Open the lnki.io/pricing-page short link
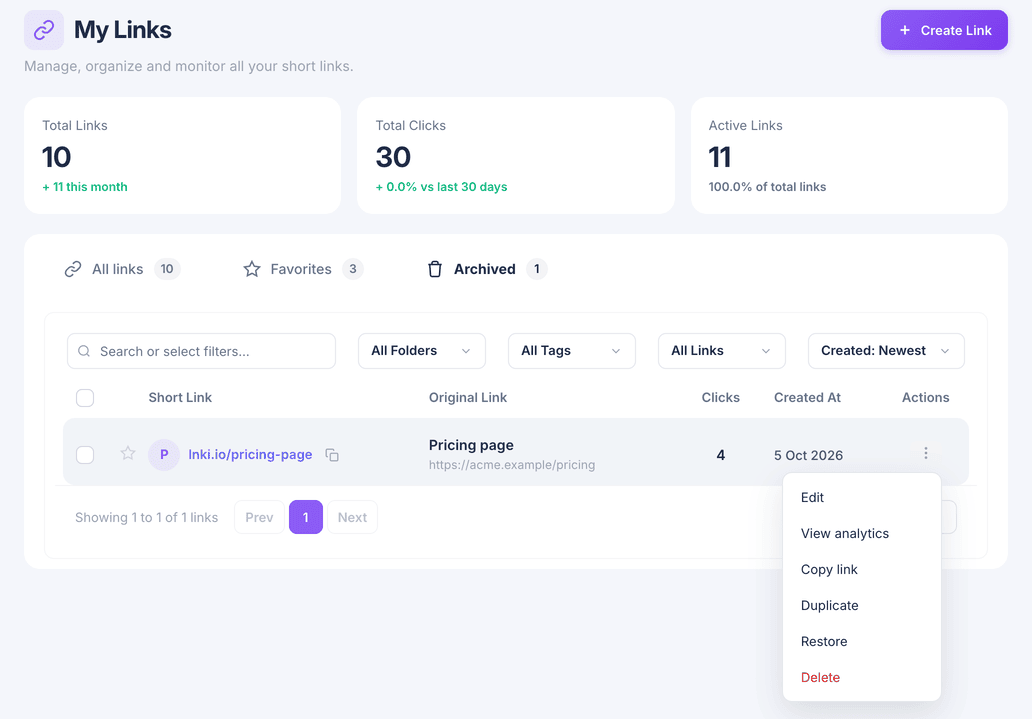1032x719 pixels. pyautogui.click(x=250, y=454)
